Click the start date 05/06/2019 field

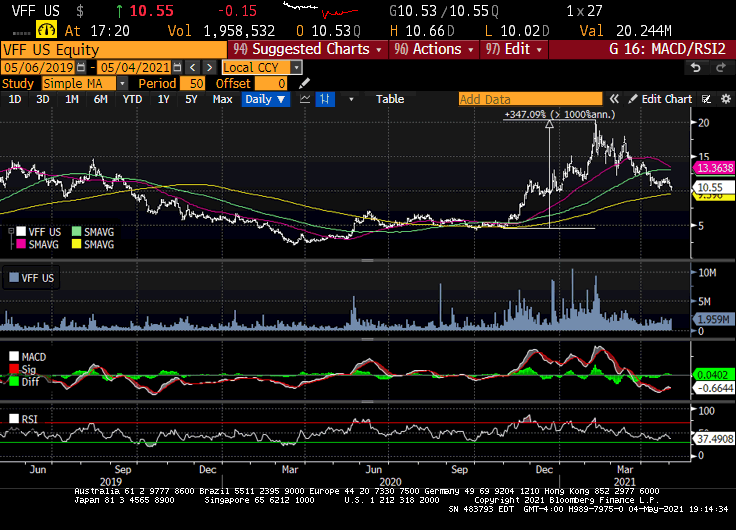tap(38, 68)
